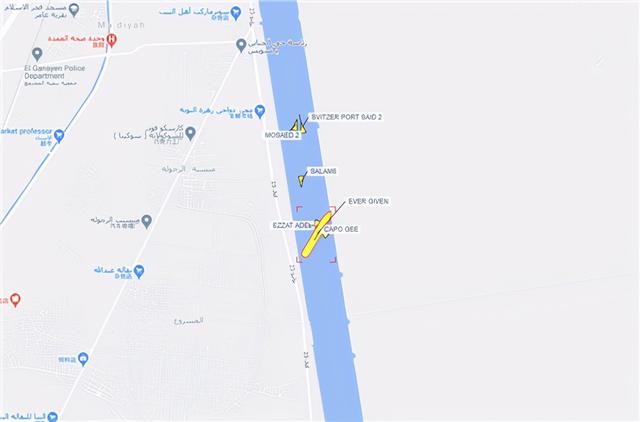Click the mosque pin at top left
640x422 pixels.
click(x=74, y=10)
